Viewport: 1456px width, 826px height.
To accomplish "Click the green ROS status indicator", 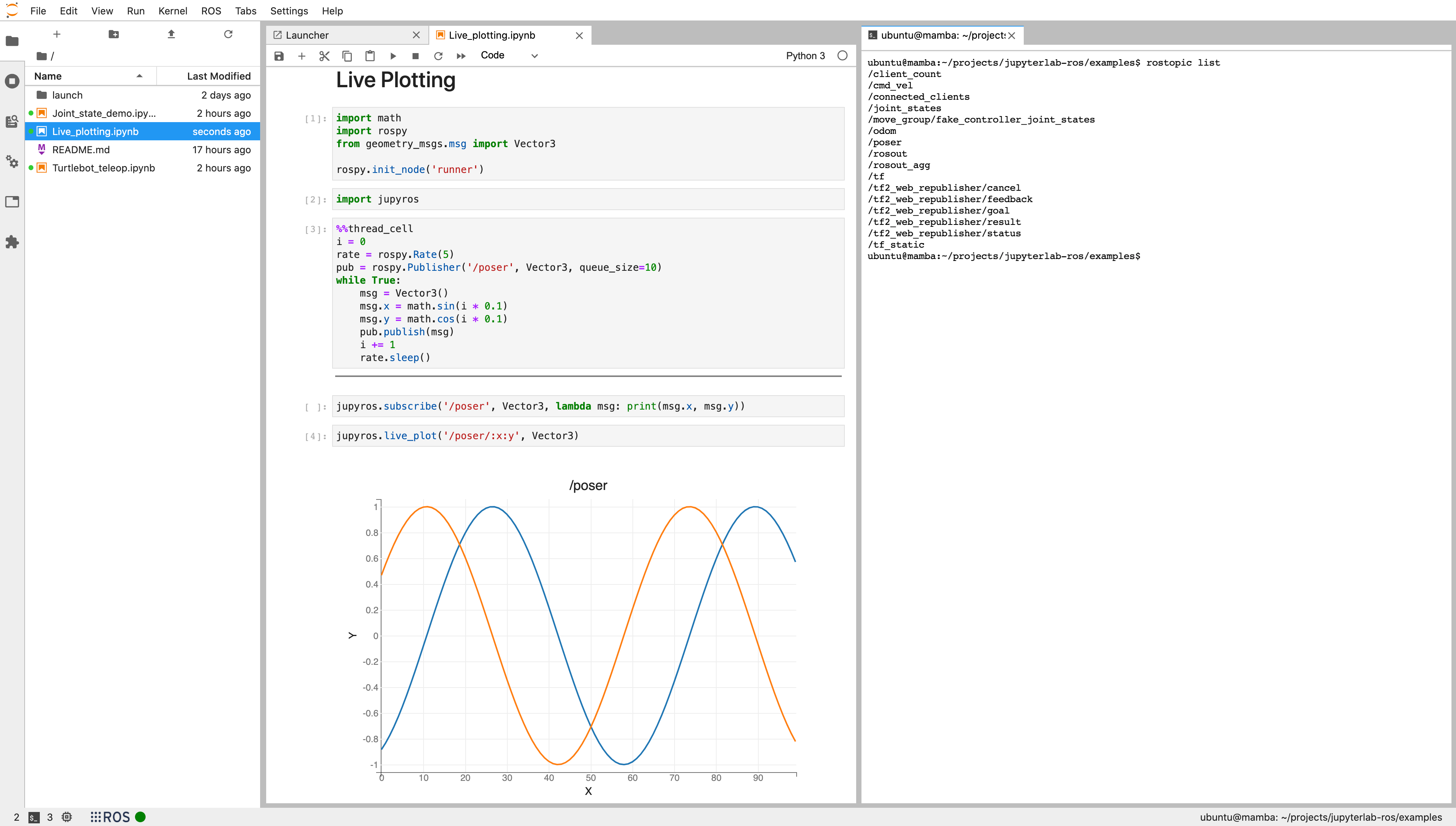I will 141,817.
